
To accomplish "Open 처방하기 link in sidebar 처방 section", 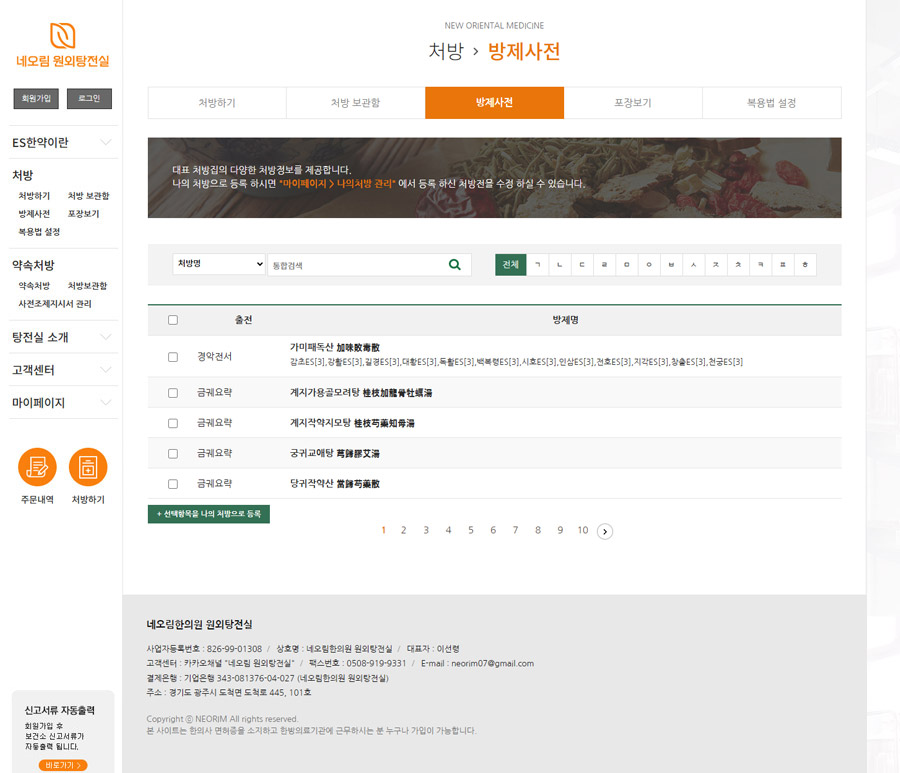I will pyautogui.click(x=34, y=196).
